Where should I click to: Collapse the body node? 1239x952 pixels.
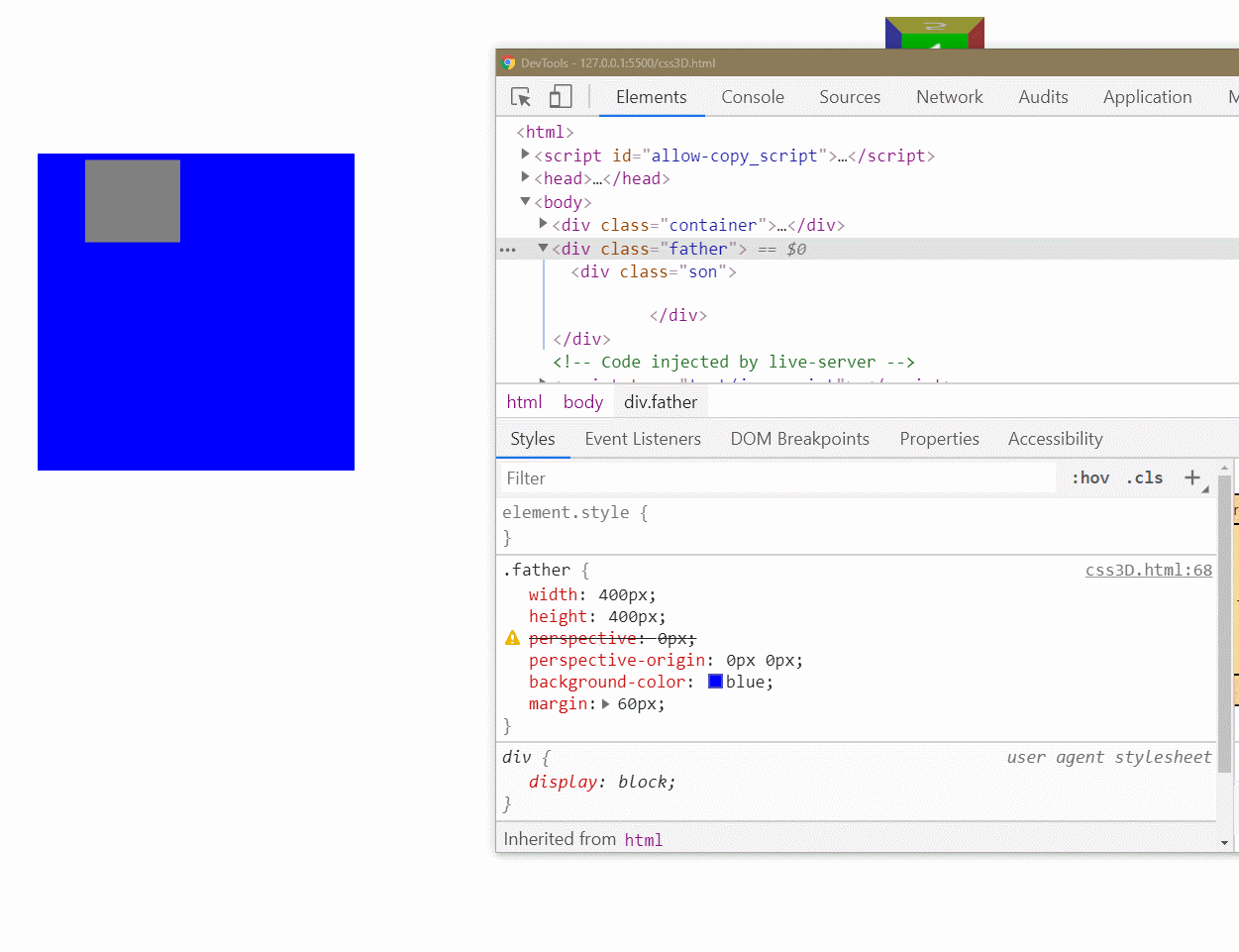[525, 201]
